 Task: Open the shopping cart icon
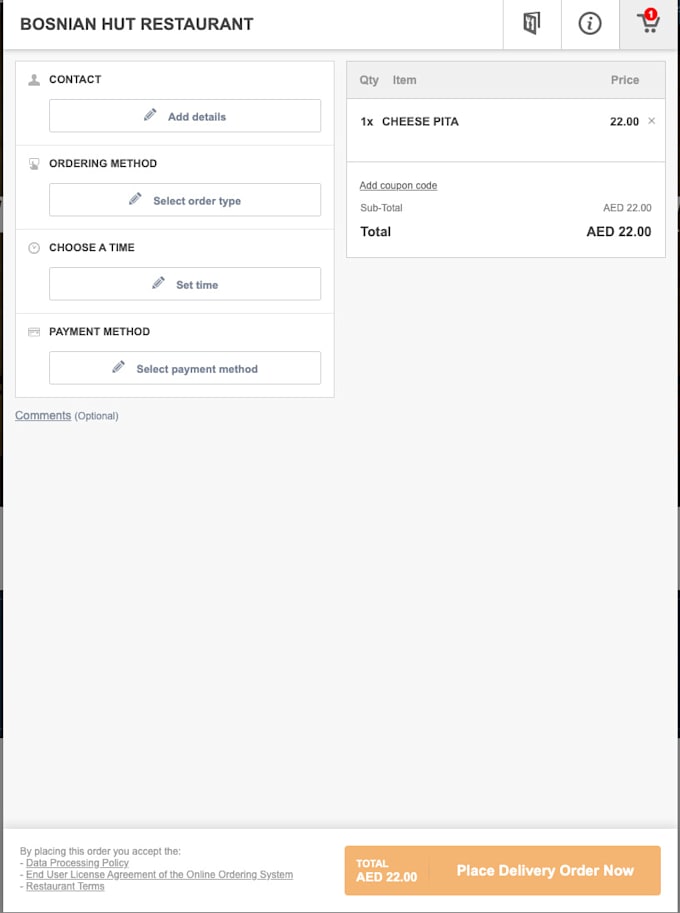648,24
